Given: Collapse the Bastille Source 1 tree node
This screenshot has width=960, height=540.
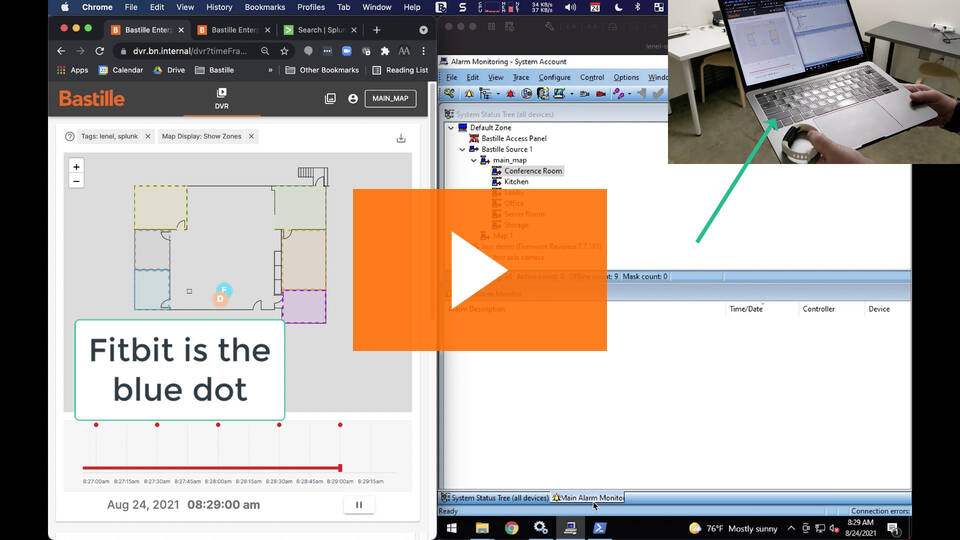Looking at the screenshot, I should (462, 149).
